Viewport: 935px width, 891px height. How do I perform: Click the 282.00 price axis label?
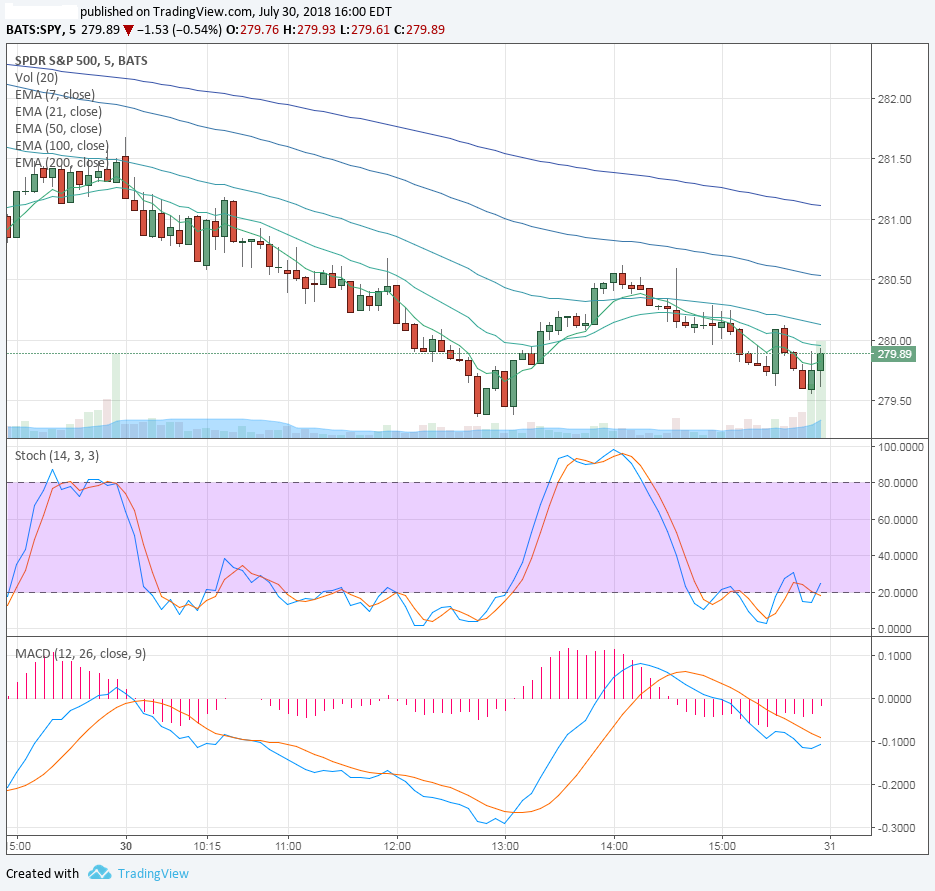tap(894, 99)
